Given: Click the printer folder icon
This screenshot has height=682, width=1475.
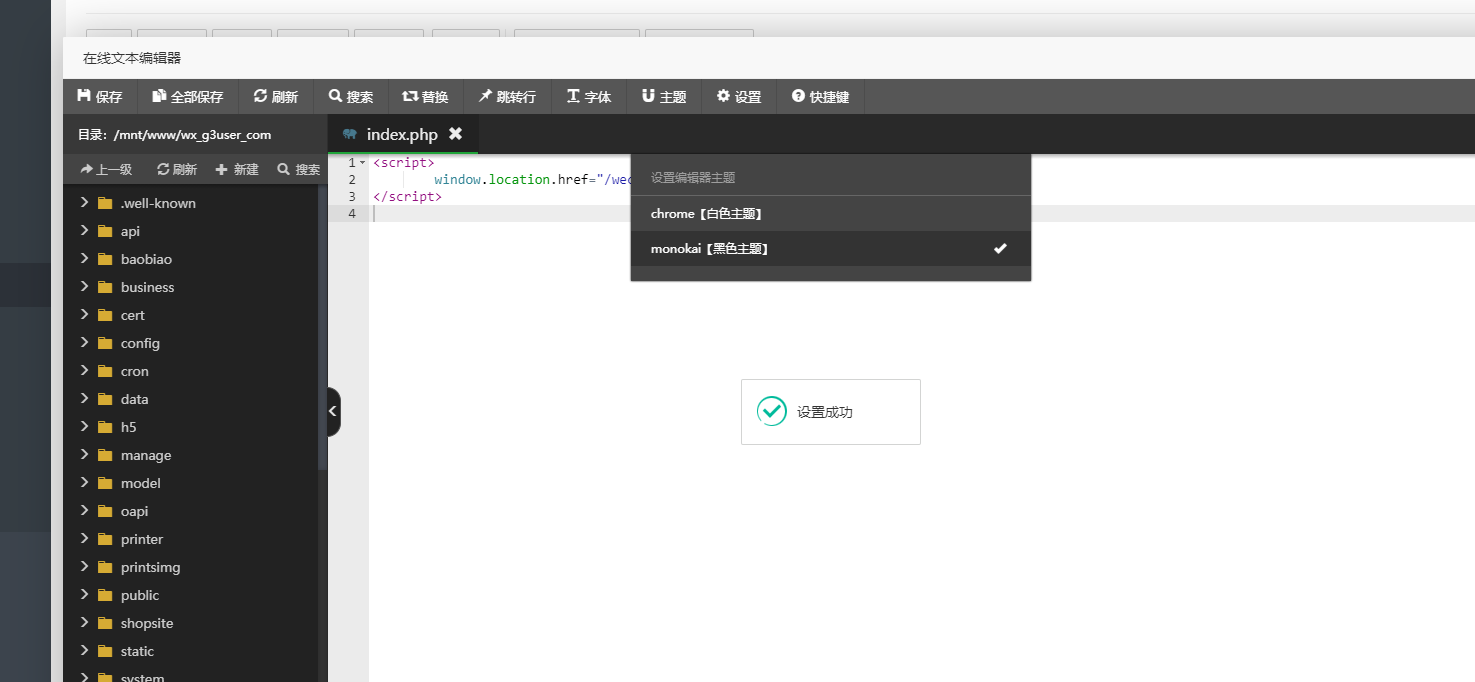Looking at the screenshot, I should [105, 539].
